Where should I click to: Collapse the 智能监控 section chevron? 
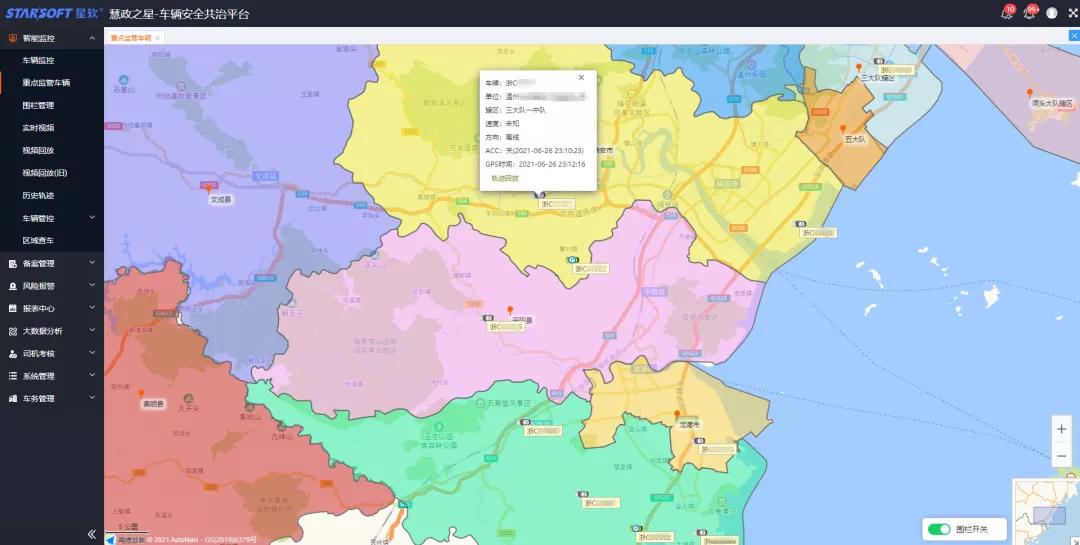[x=92, y=39]
